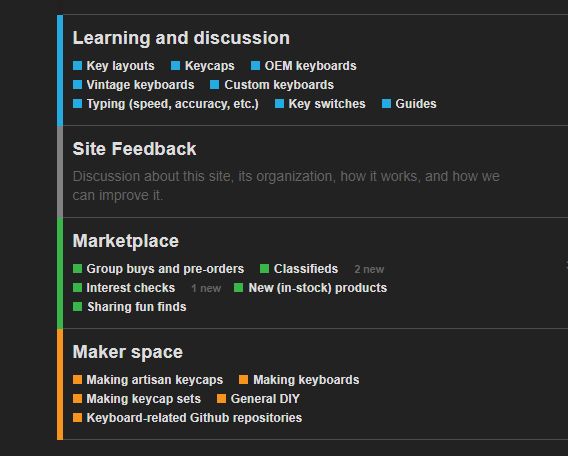568x456 pixels.
Task: Click the green square beside Interest checks
Action: pyautogui.click(x=78, y=288)
